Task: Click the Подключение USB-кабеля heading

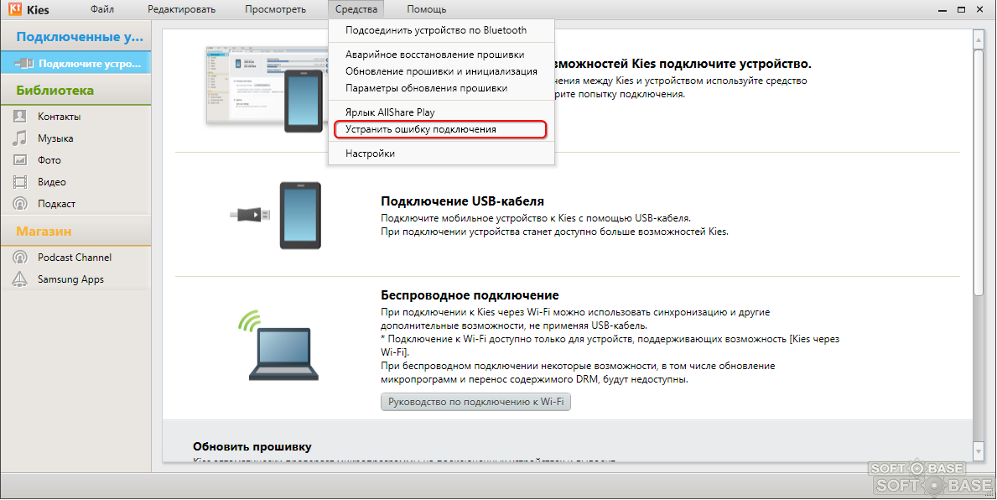Action: [462, 201]
